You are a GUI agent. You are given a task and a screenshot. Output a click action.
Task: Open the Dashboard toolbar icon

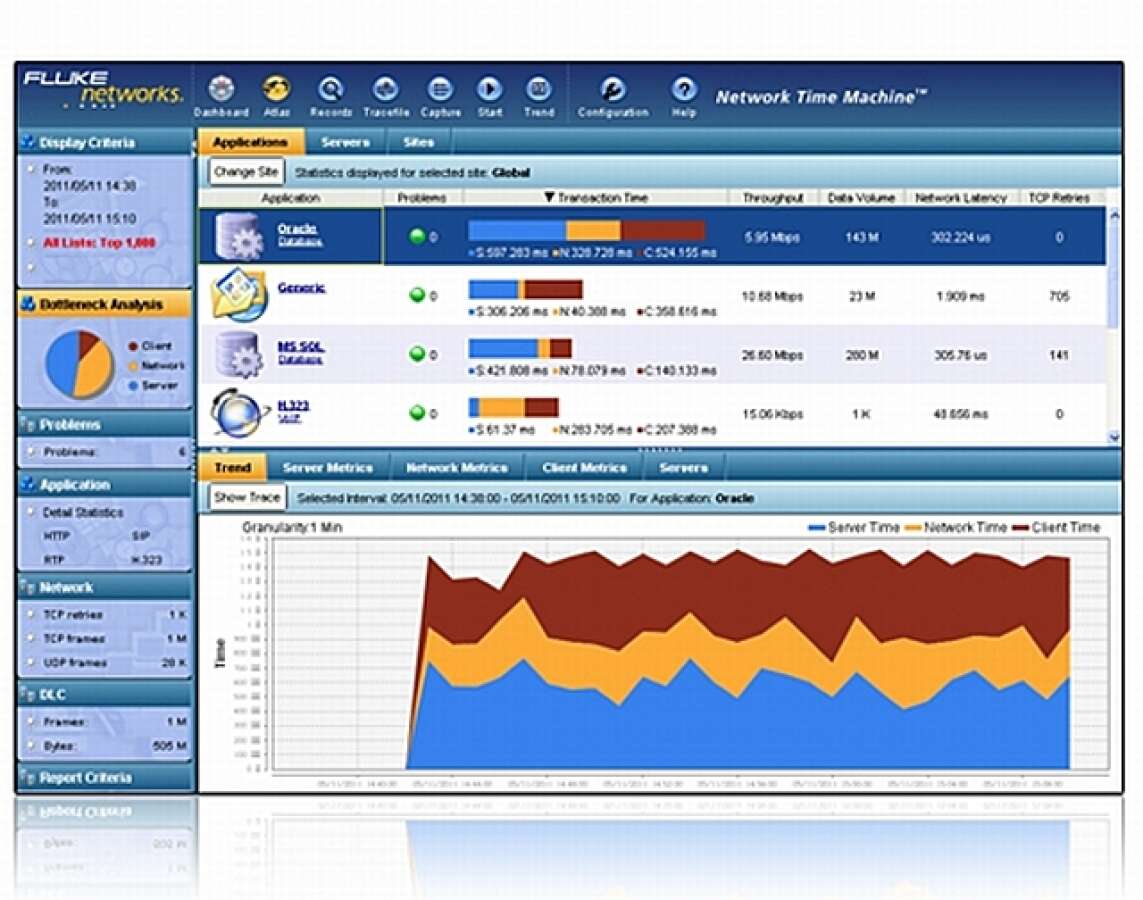(x=221, y=90)
